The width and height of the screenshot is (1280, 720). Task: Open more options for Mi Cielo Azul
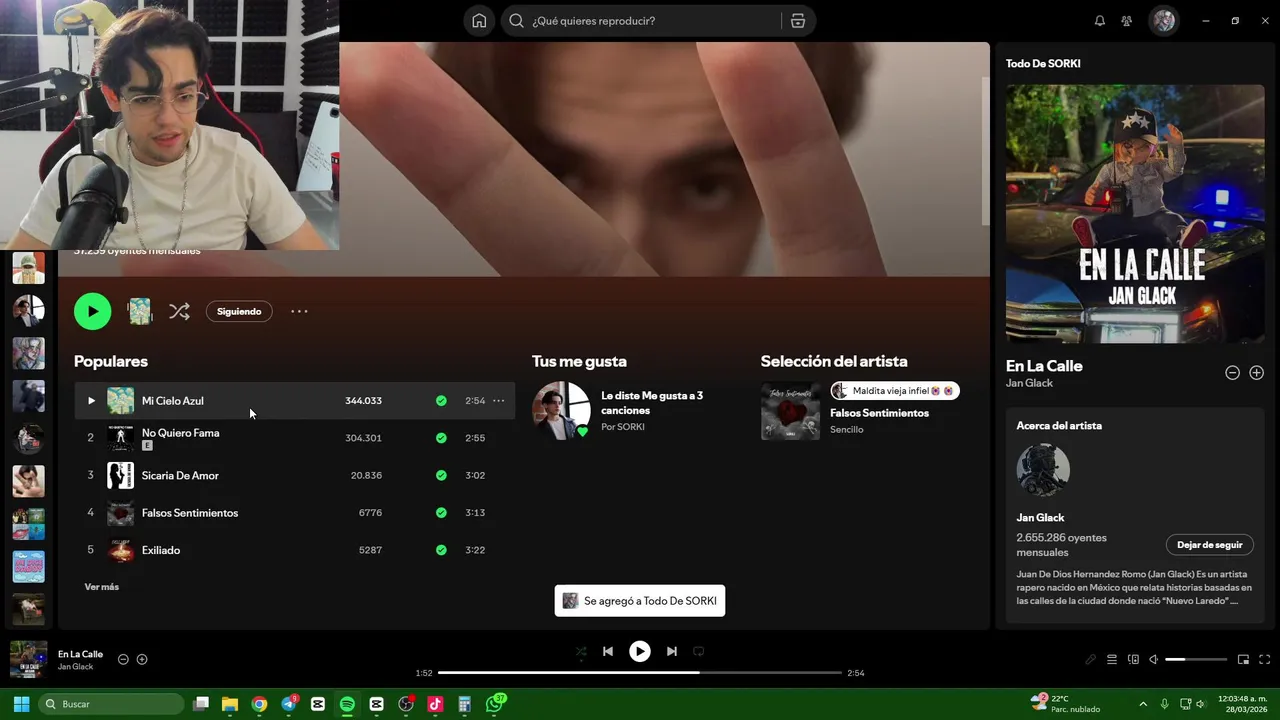[x=499, y=401]
